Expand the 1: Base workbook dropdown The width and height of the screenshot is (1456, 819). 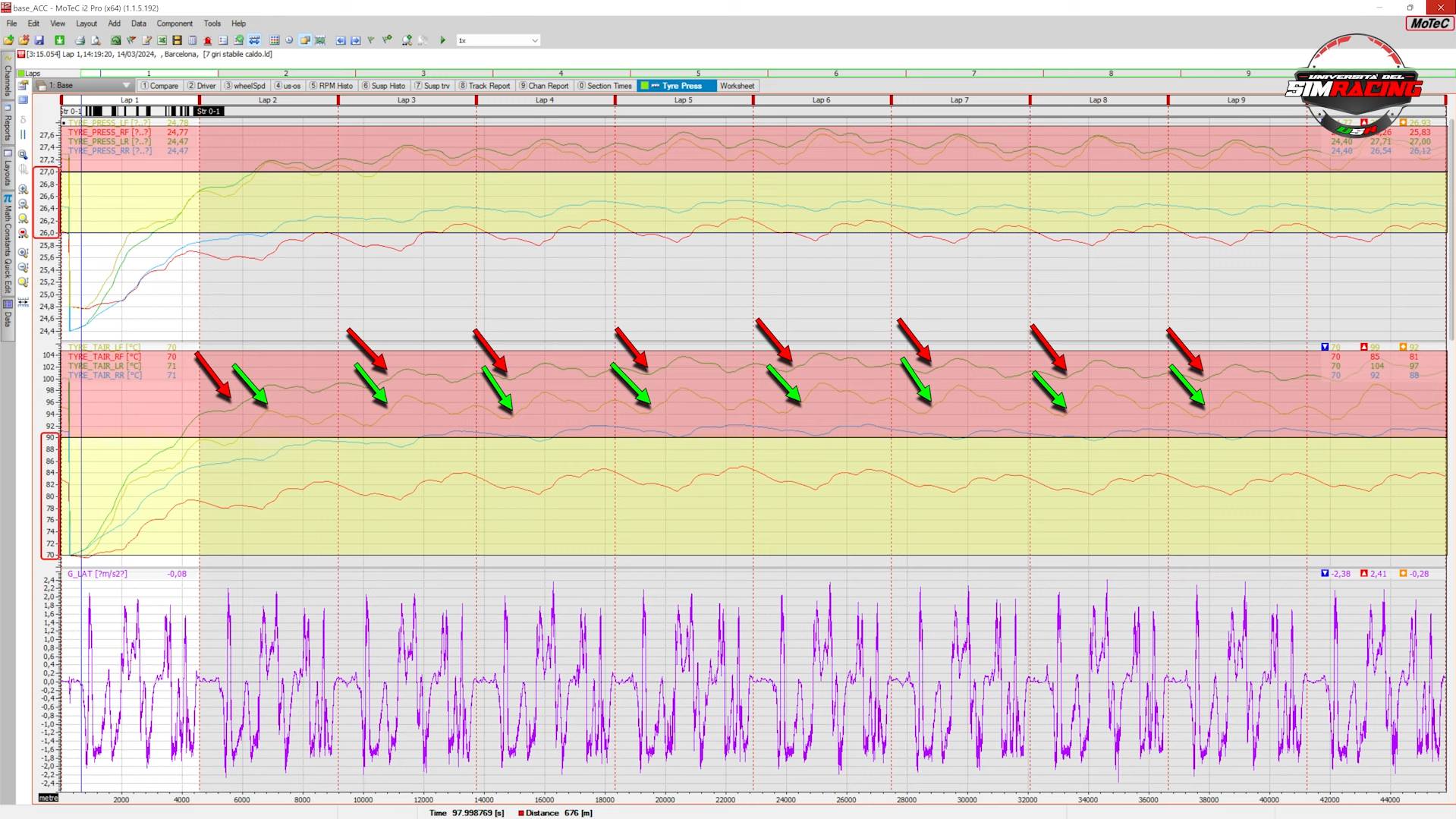(x=126, y=86)
